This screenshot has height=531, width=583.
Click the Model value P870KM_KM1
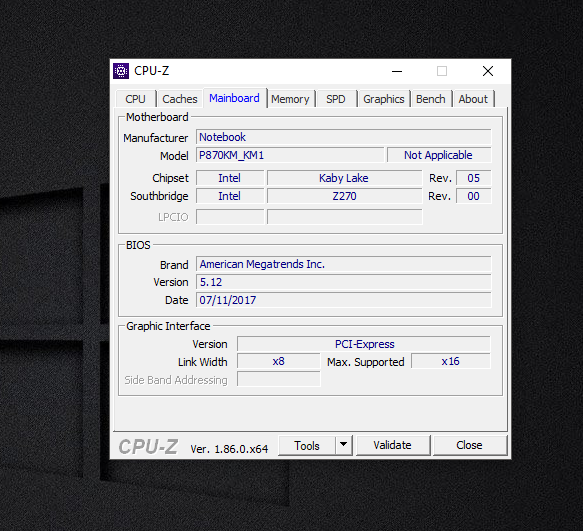(x=290, y=155)
